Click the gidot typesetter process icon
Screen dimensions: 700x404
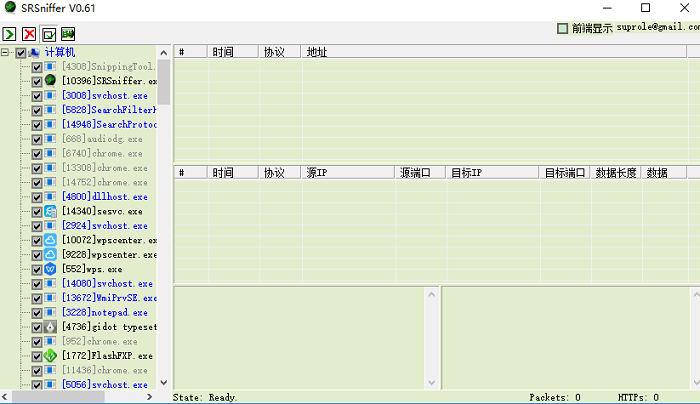(x=50, y=327)
